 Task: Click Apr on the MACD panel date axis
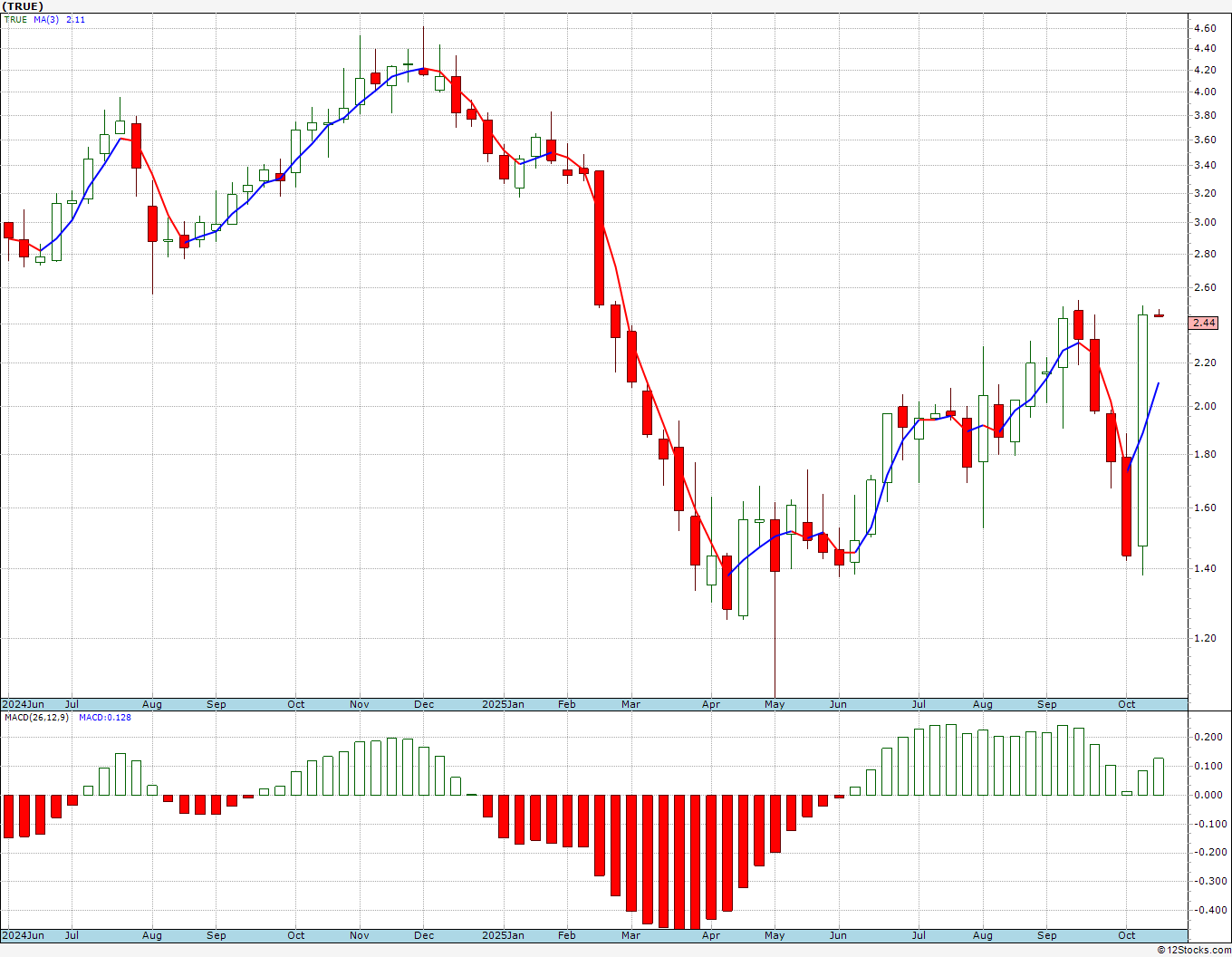pos(711,935)
